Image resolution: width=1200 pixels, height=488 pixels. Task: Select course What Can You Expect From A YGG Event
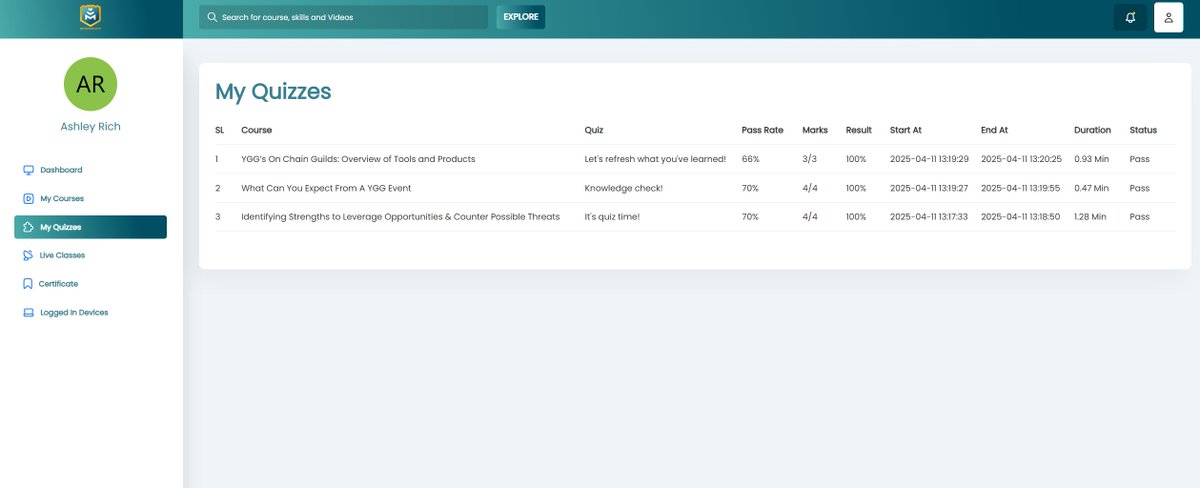(326, 188)
